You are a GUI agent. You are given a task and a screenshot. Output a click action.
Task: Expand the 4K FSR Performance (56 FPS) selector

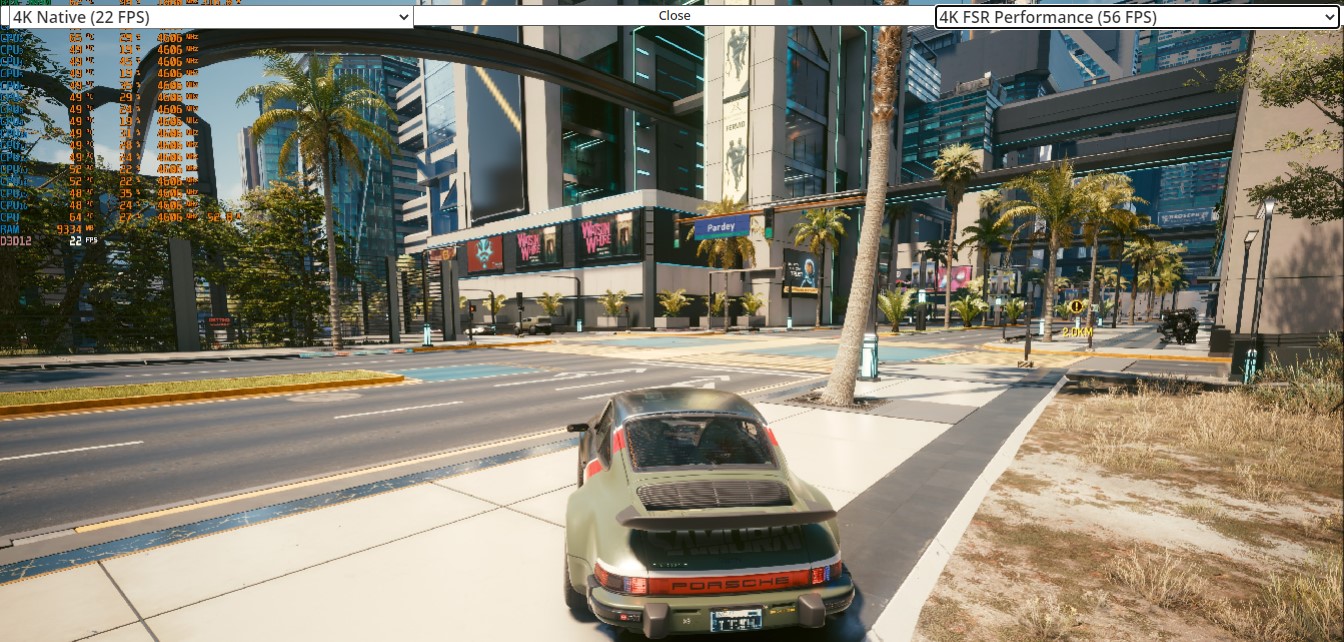pyautogui.click(x=1135, y=17)
